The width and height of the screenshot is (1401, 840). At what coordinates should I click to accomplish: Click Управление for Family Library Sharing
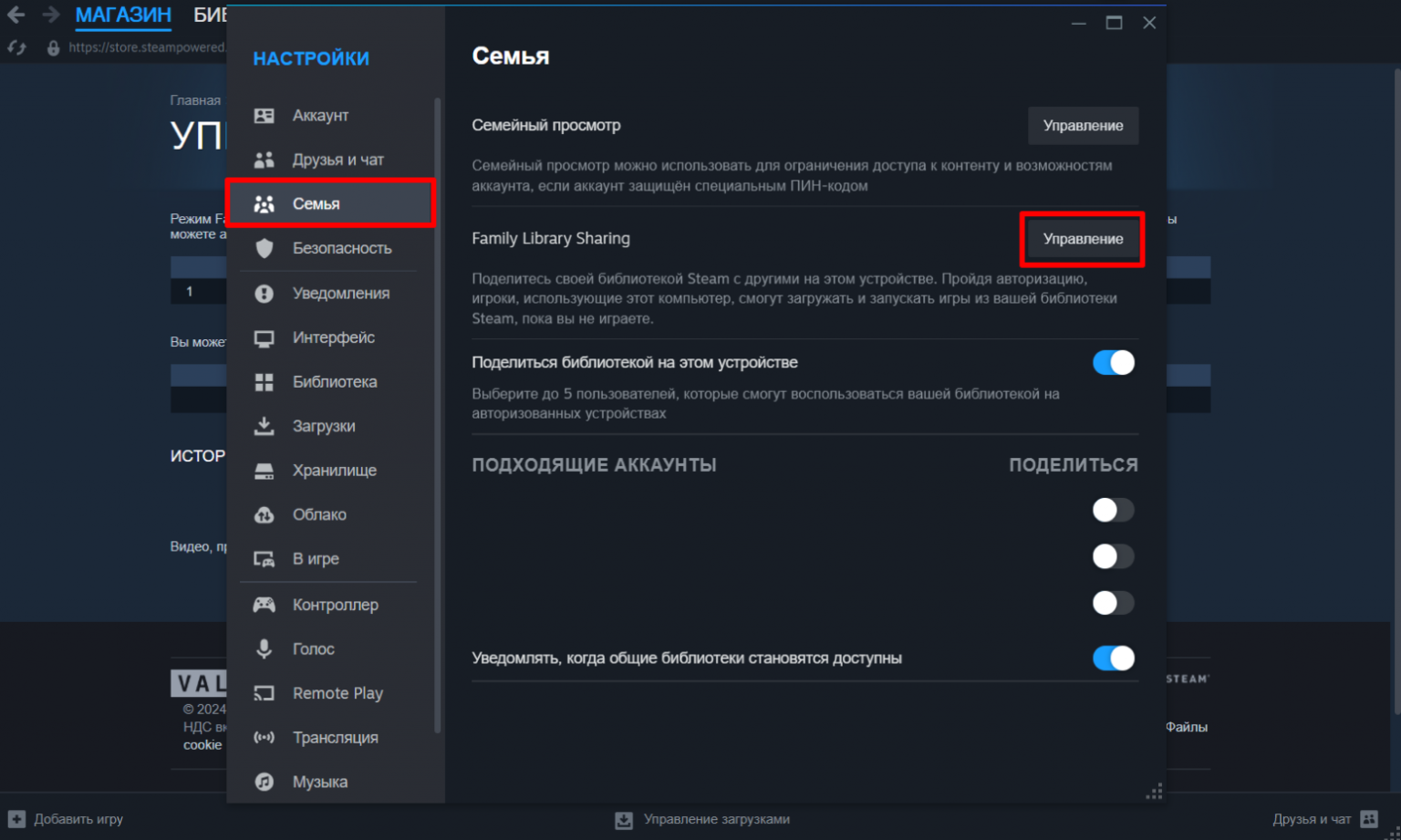pos(1083,239)
